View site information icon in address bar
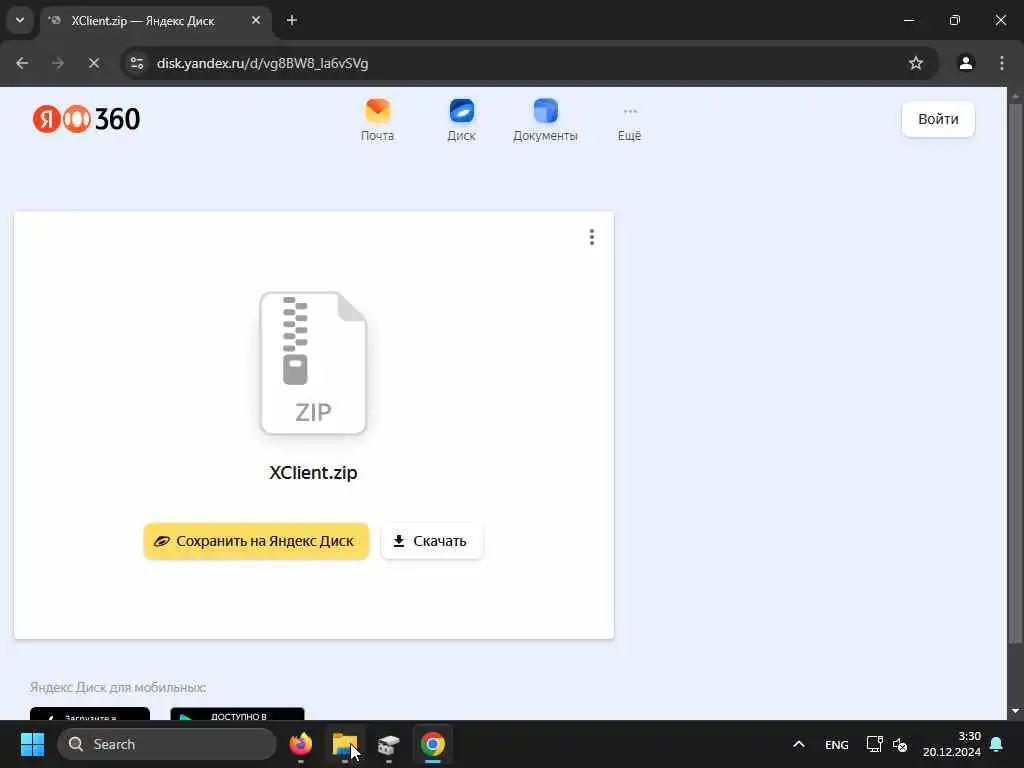Image resolution: width=1024 pixels, height=768 pixels. coord(137,63)
